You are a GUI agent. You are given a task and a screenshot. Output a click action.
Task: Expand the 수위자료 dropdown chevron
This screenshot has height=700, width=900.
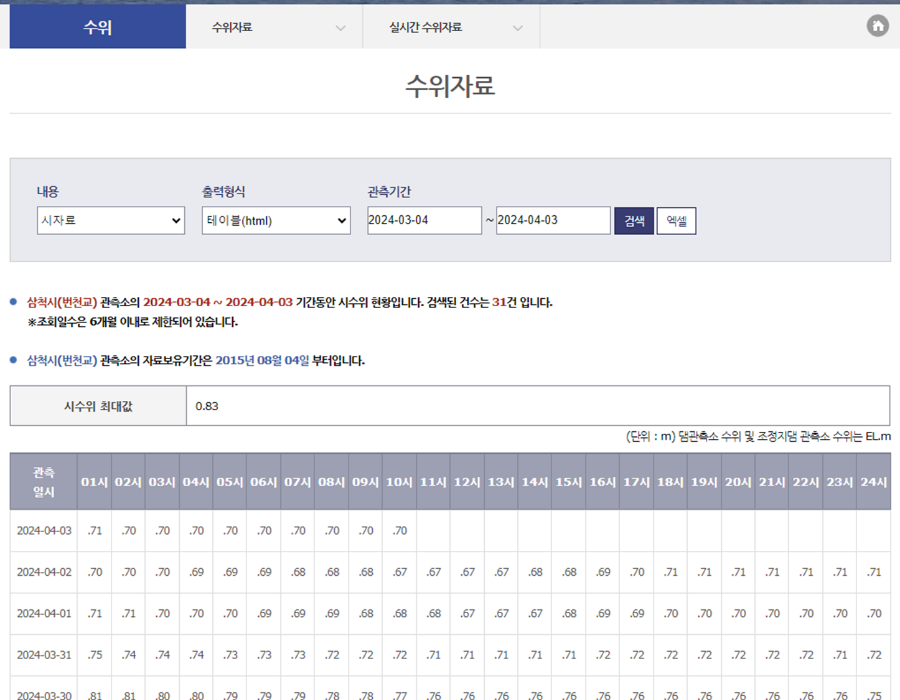[340, 28]
